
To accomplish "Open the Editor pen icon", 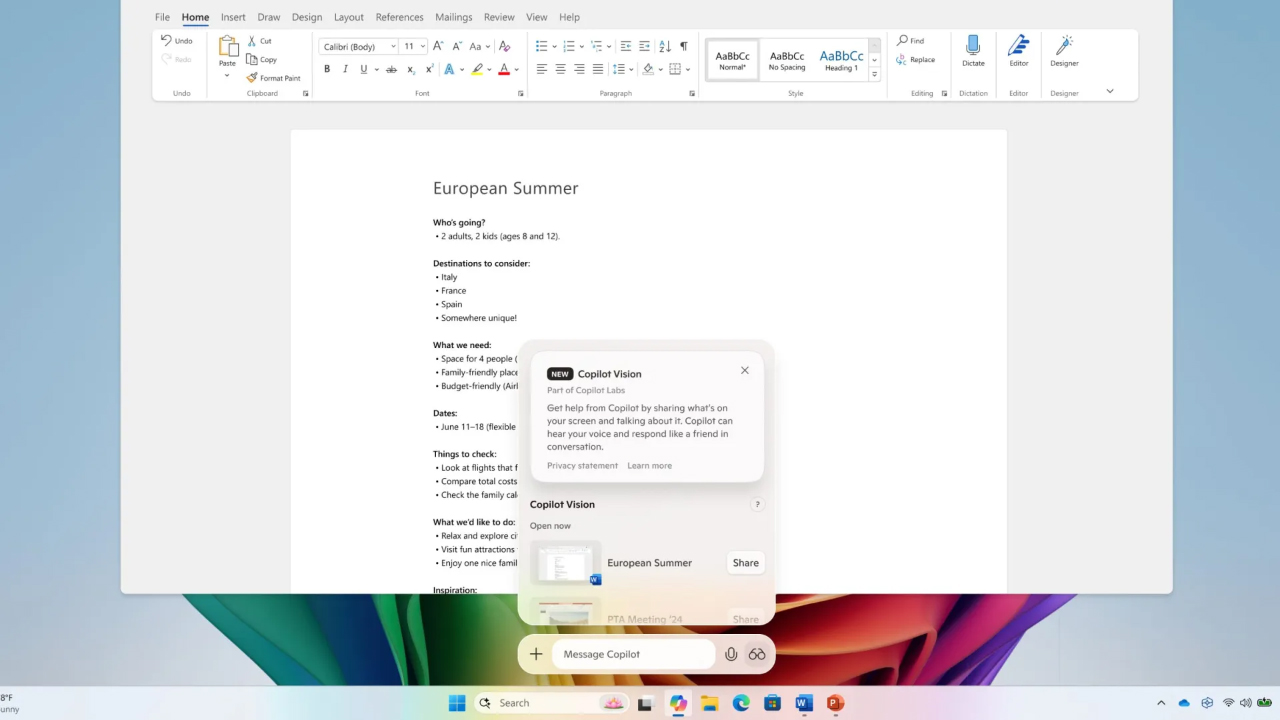I will click(1018, 46).
